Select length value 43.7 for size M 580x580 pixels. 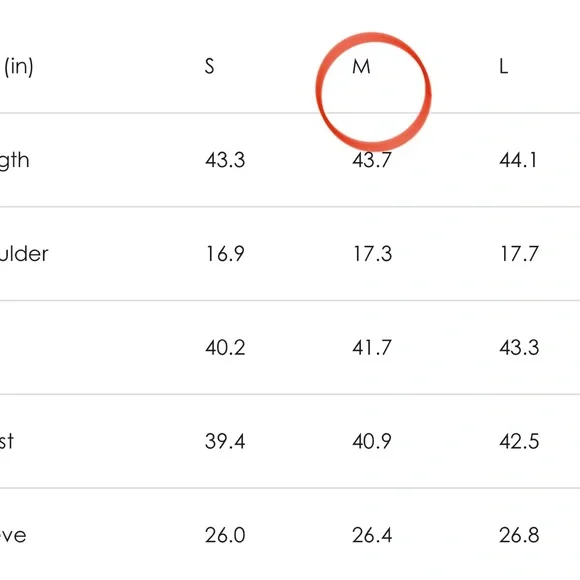(372, 161)
